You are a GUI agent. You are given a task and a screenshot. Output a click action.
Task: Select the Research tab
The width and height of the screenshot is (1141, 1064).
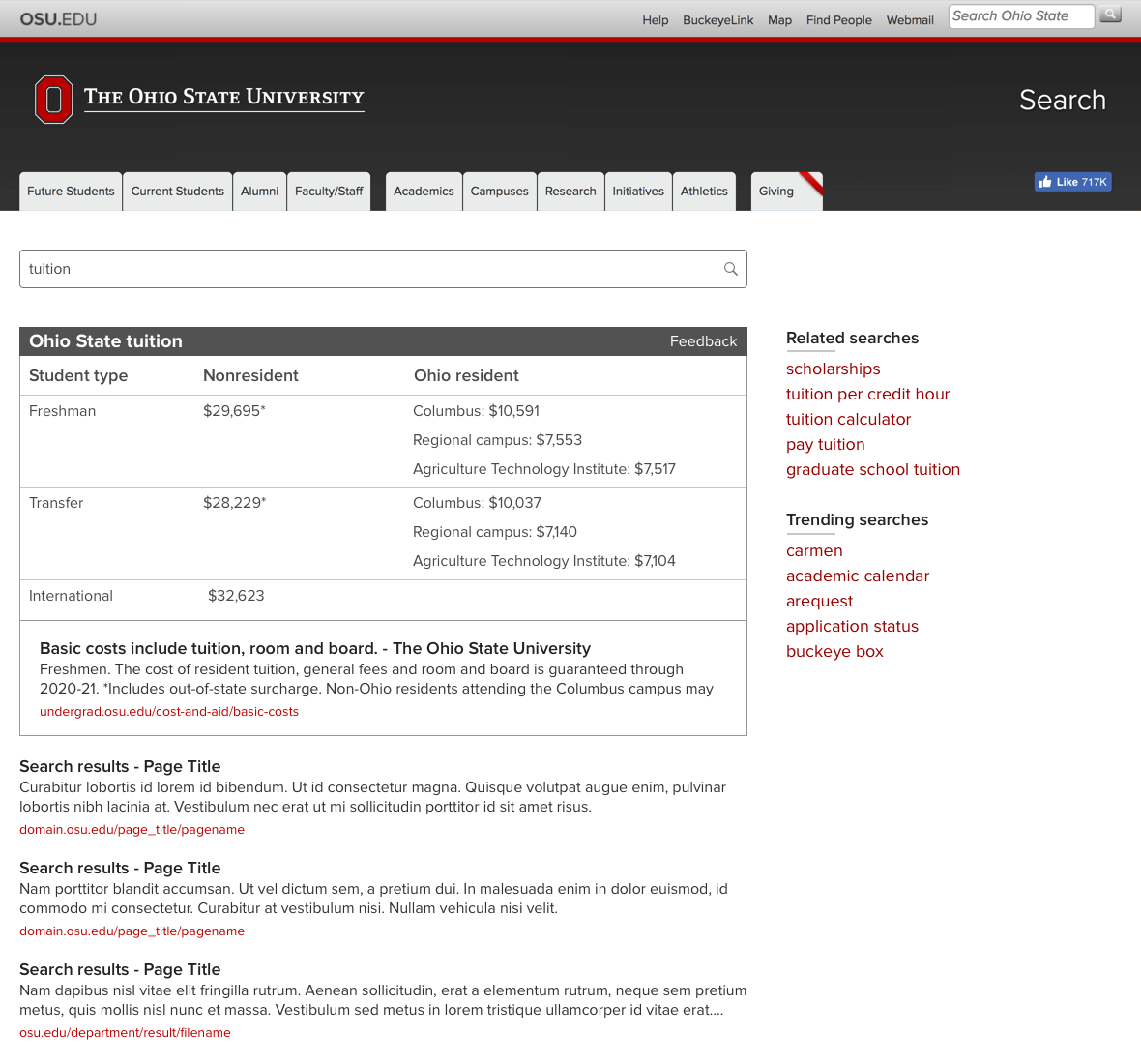[x=570, y=192]
